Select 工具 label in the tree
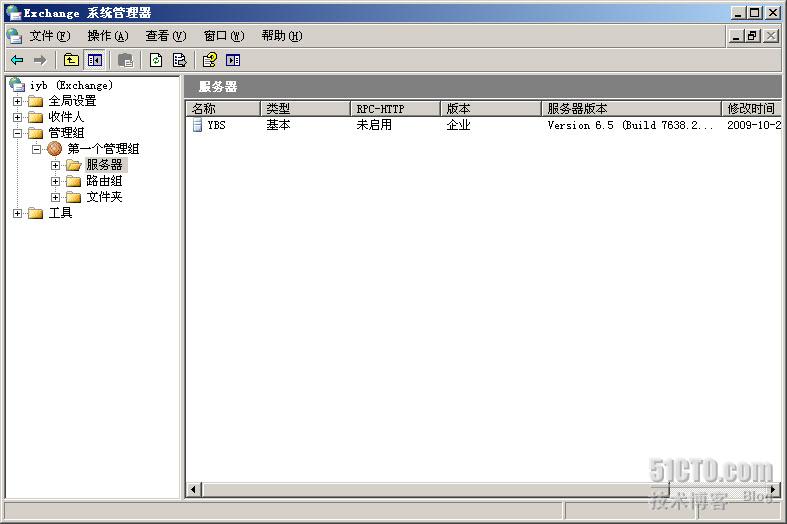787x524 pixels. pos(60,213)
